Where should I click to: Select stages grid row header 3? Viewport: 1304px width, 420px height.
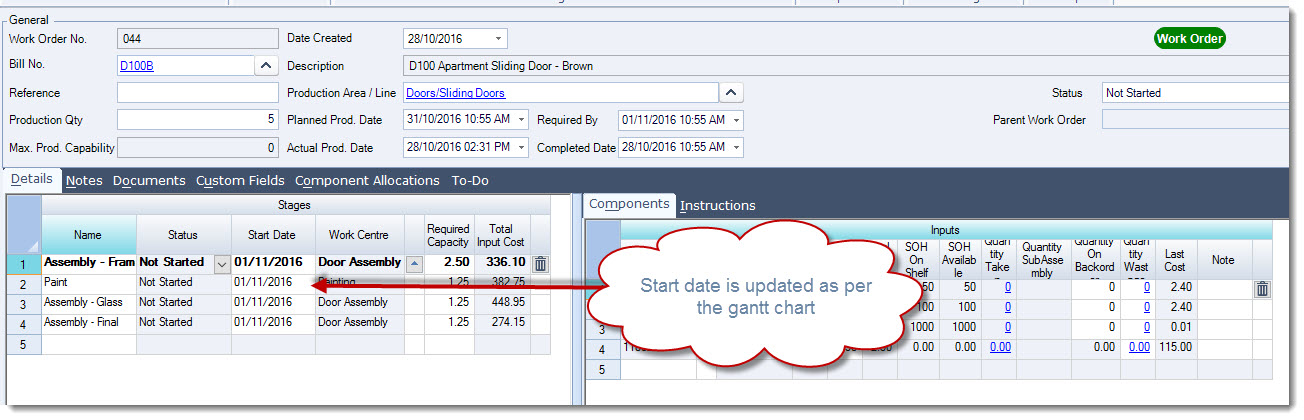click(24, 302)
